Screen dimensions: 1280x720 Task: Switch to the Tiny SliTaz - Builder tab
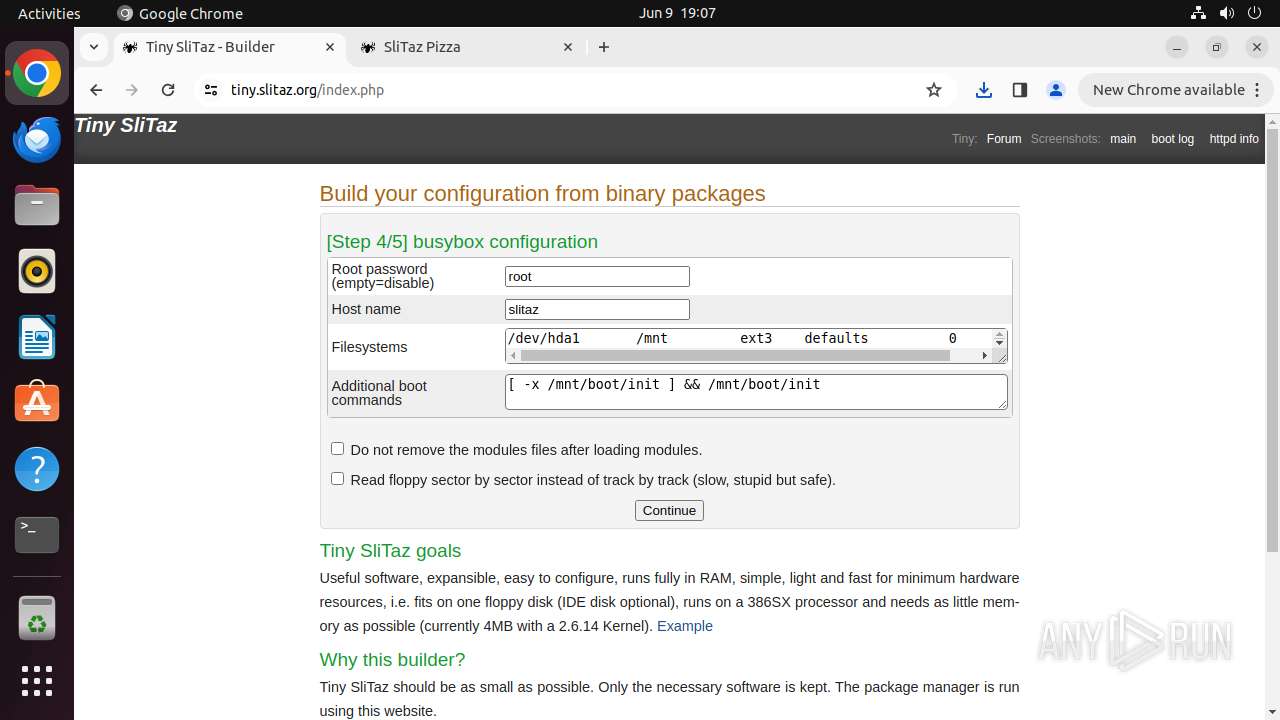(229, 47)
